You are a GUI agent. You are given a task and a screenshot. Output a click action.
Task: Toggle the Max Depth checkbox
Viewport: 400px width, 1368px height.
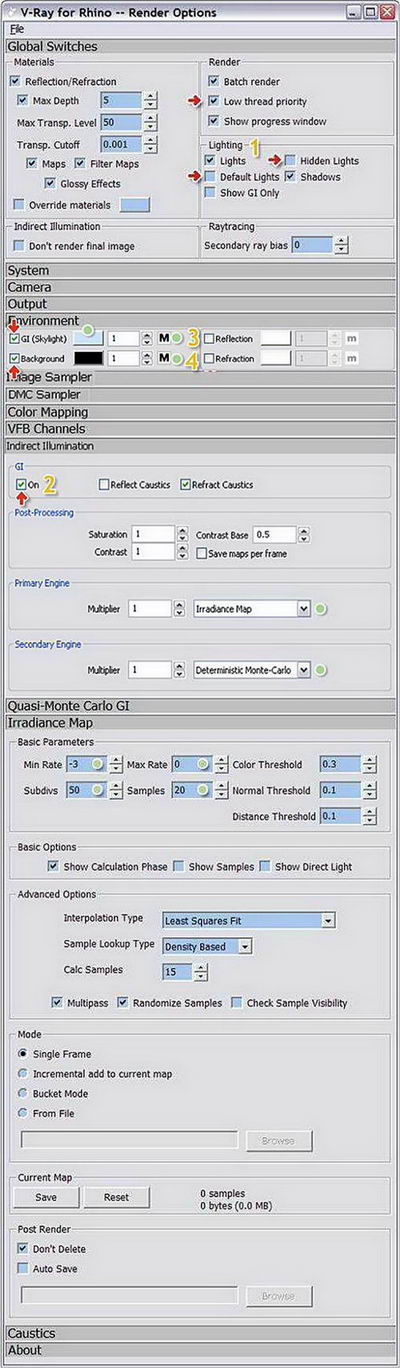tap(24, 101)
